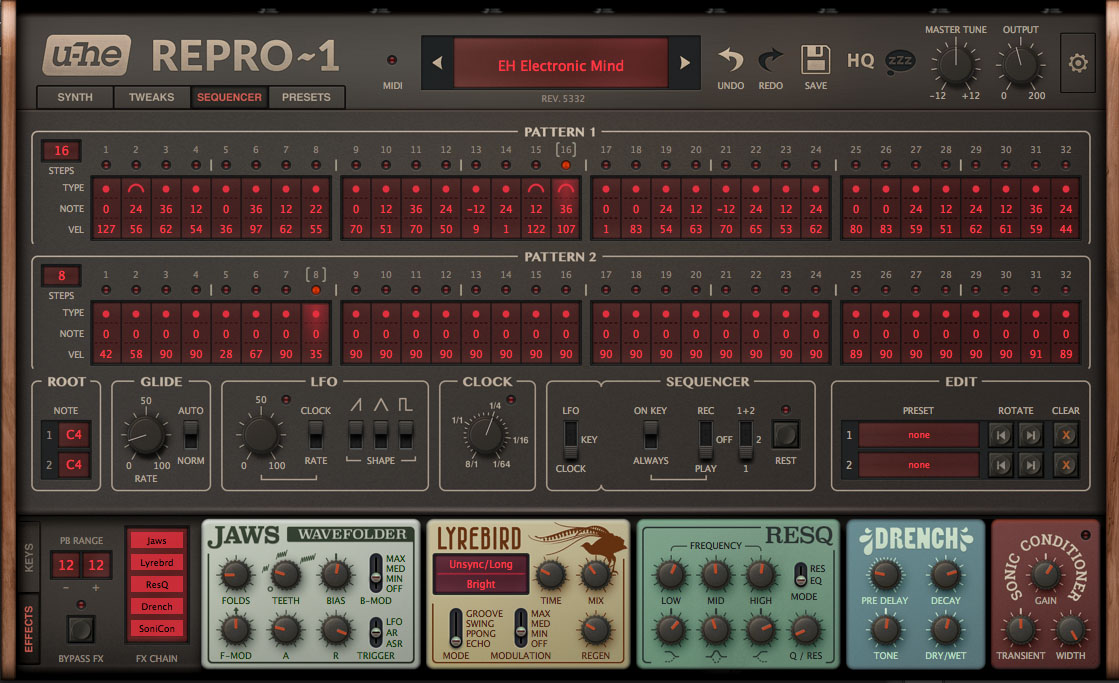This screenshot has height=683, width=1119.
Task: Select Drench in the FX Chain list
Action: point(156,606)
